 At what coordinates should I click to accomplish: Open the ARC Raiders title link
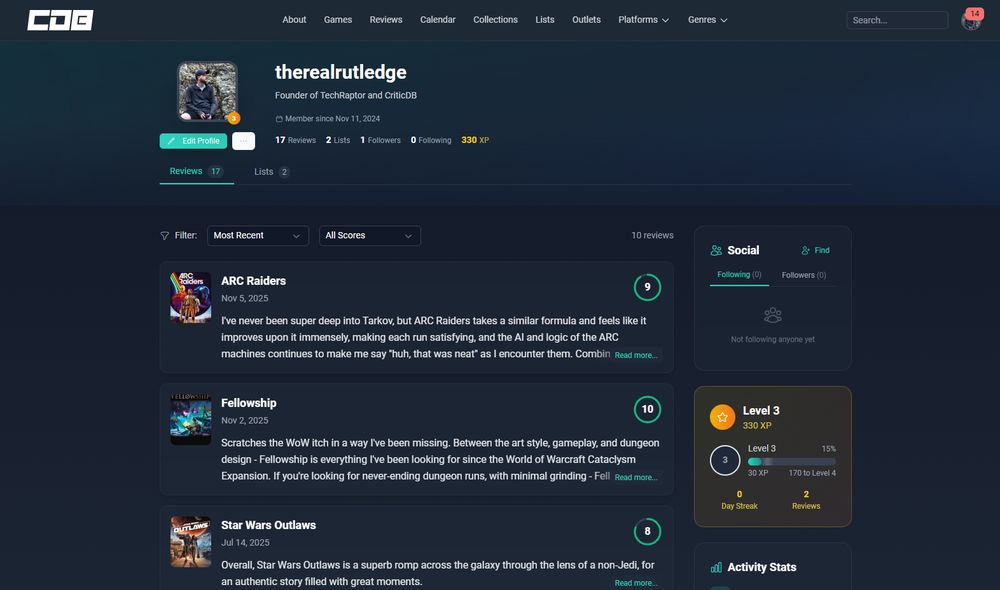point(253,281)
